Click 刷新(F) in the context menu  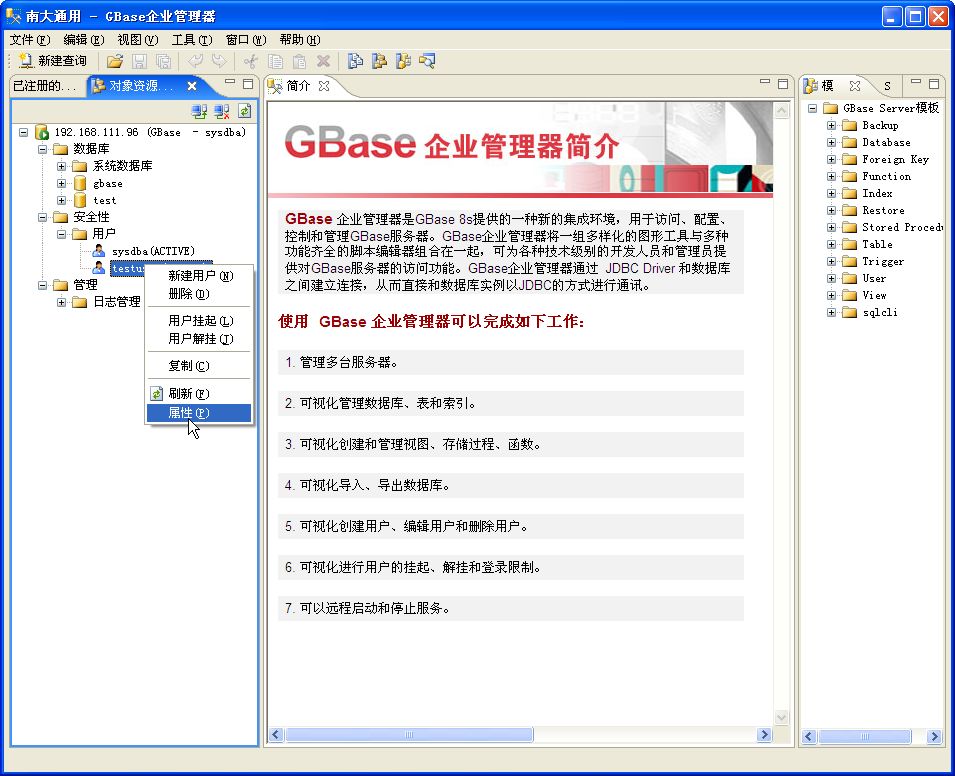[x=199, y=394]
